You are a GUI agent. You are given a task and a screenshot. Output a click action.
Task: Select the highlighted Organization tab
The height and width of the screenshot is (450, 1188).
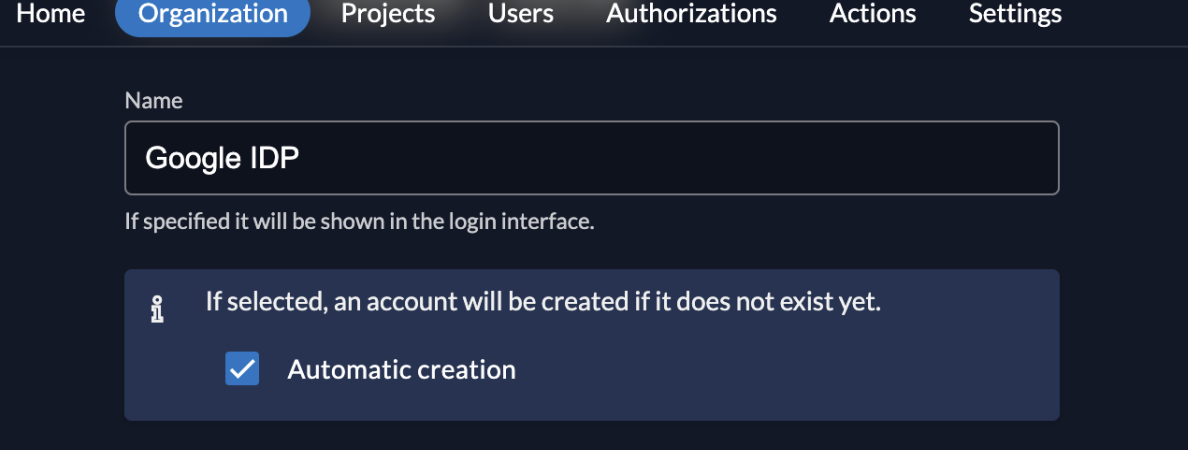[x=213, y=14]
